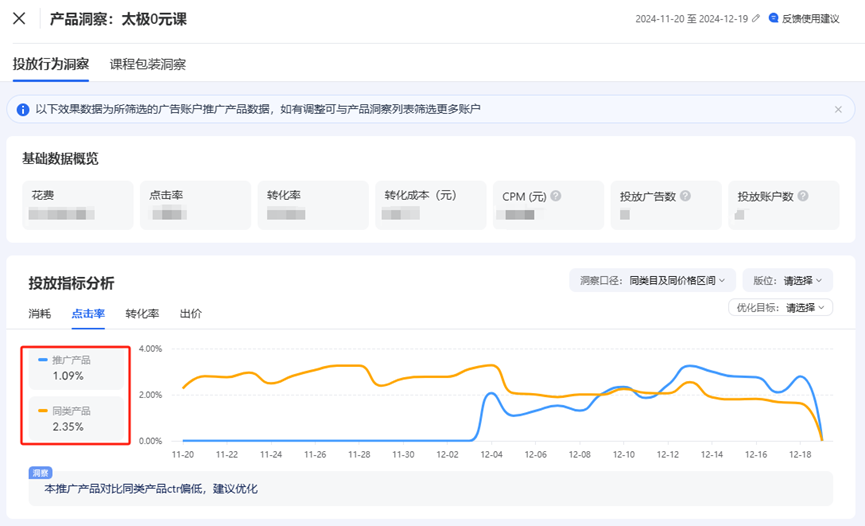Click the 2.35% value under 同类产品

coord(68,427)
